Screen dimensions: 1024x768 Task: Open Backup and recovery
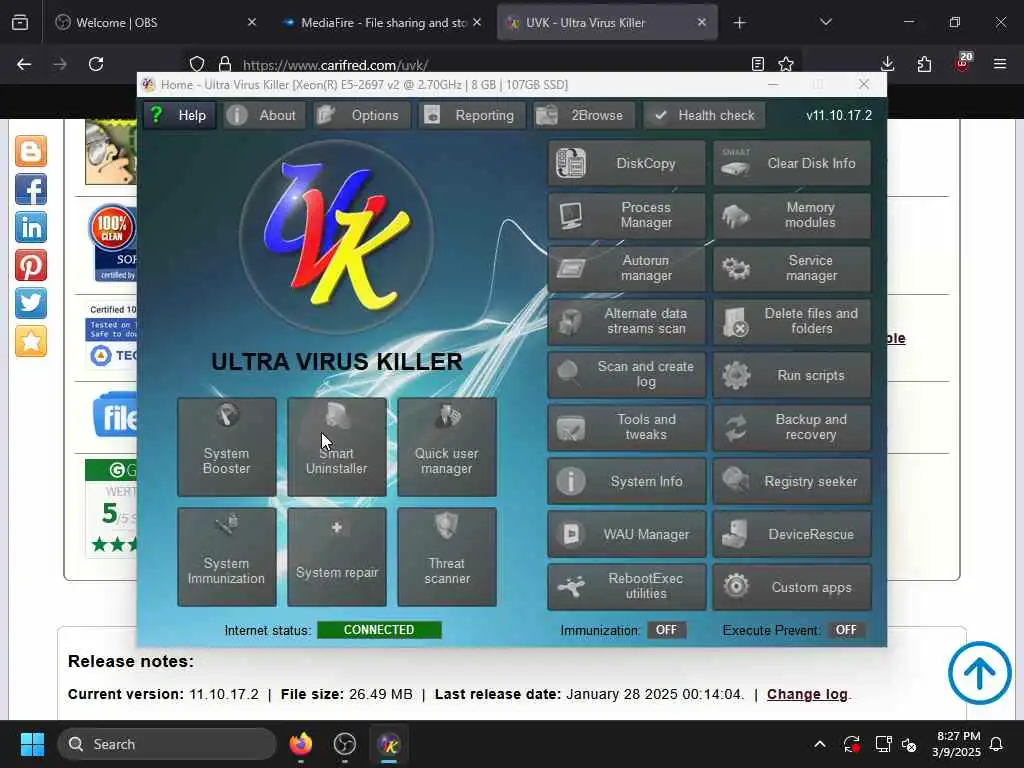click(792, 428)
